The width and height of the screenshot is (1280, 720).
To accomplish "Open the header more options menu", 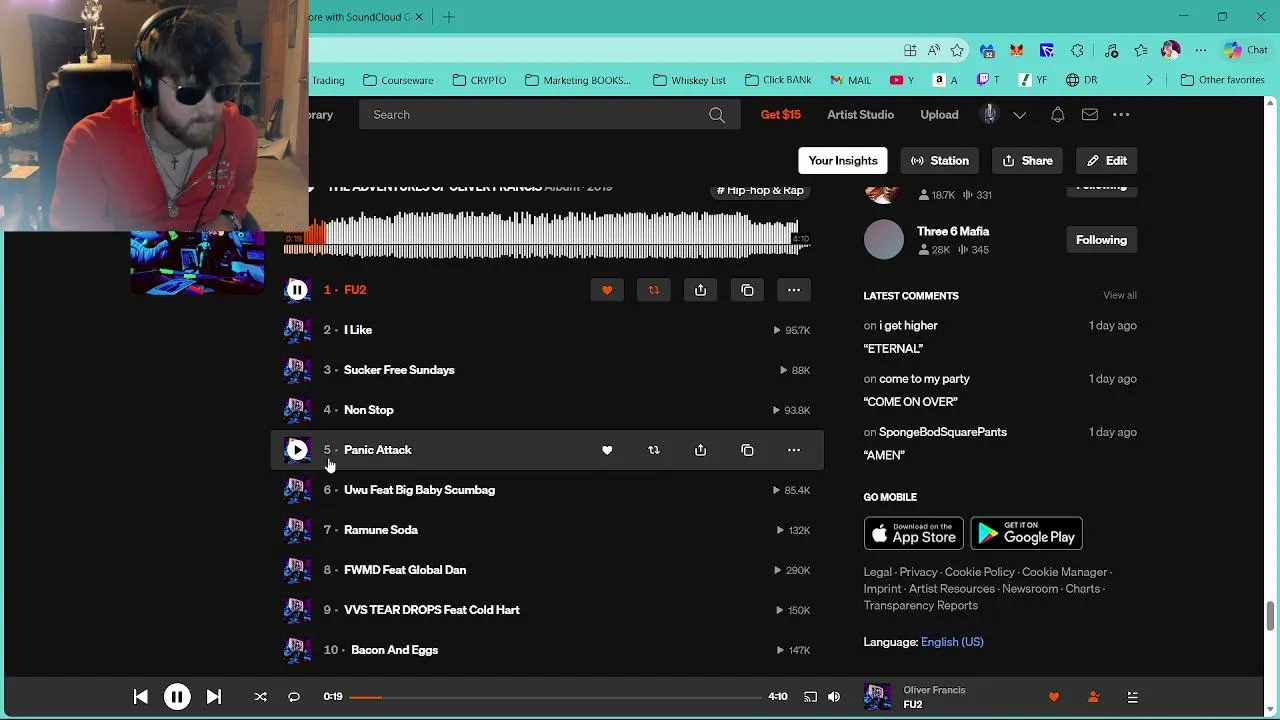I will 1121,115.
